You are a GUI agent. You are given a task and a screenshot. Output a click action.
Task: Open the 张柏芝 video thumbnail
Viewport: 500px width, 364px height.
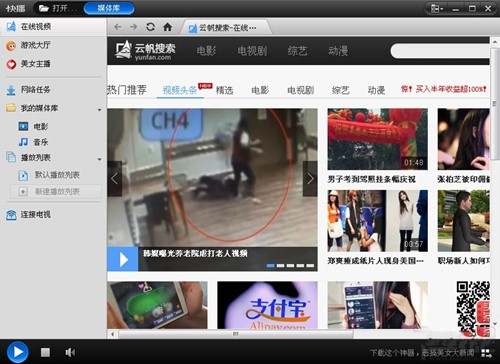(464, 139)
